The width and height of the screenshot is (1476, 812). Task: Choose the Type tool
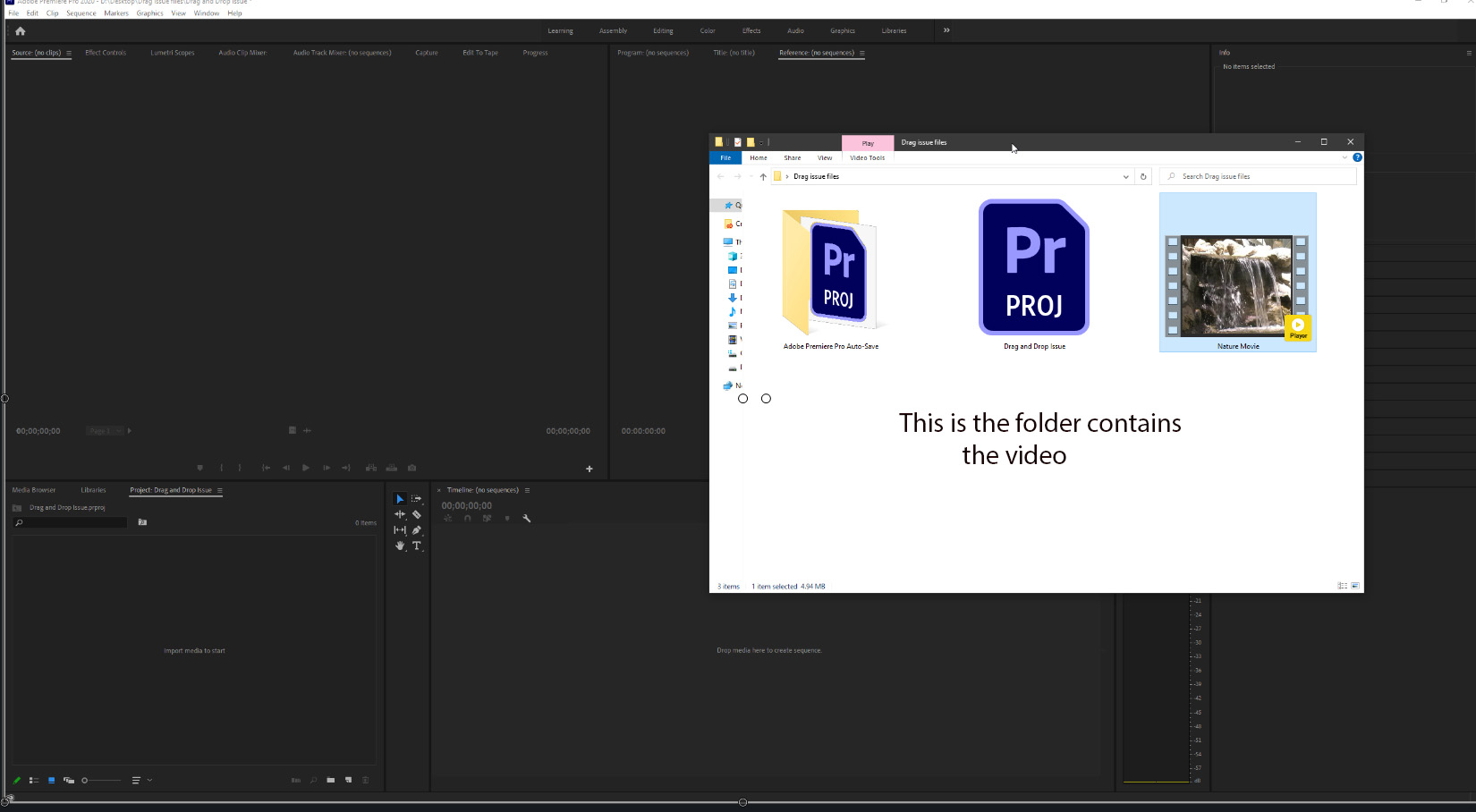[x=416, y=546]
